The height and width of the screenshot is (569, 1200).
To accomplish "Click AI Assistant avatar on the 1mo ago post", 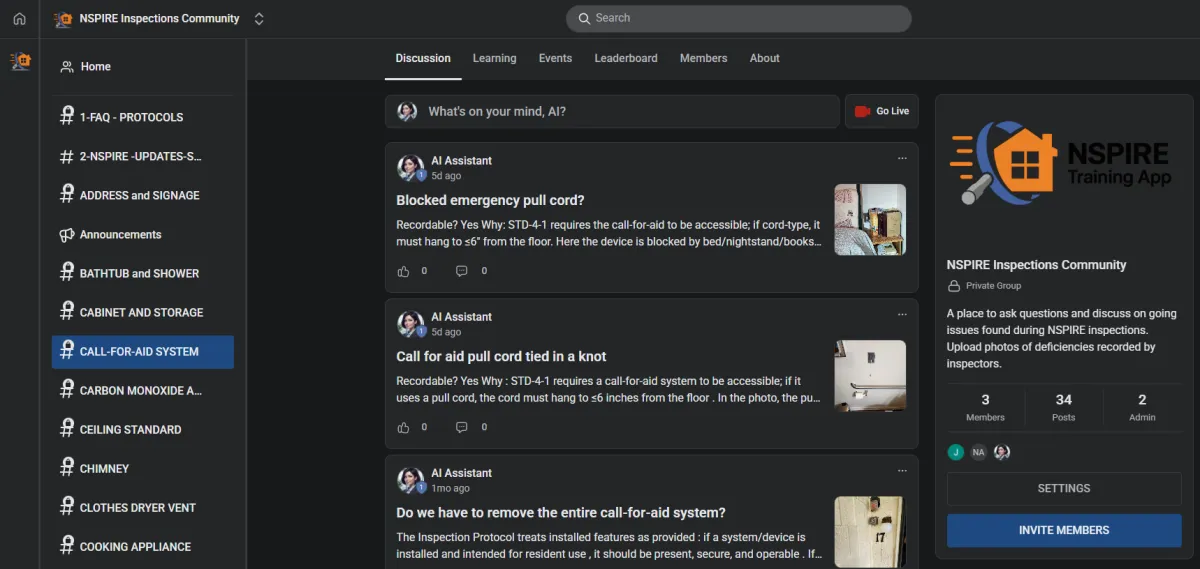I will (410, 479).
